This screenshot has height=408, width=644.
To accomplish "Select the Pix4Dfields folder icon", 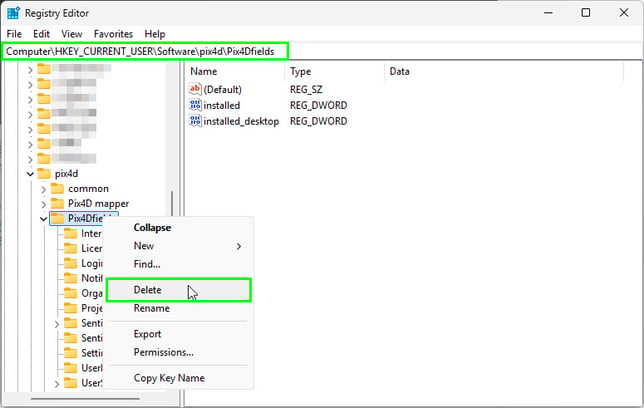I will pyautogui.click(x=57, y=219).
